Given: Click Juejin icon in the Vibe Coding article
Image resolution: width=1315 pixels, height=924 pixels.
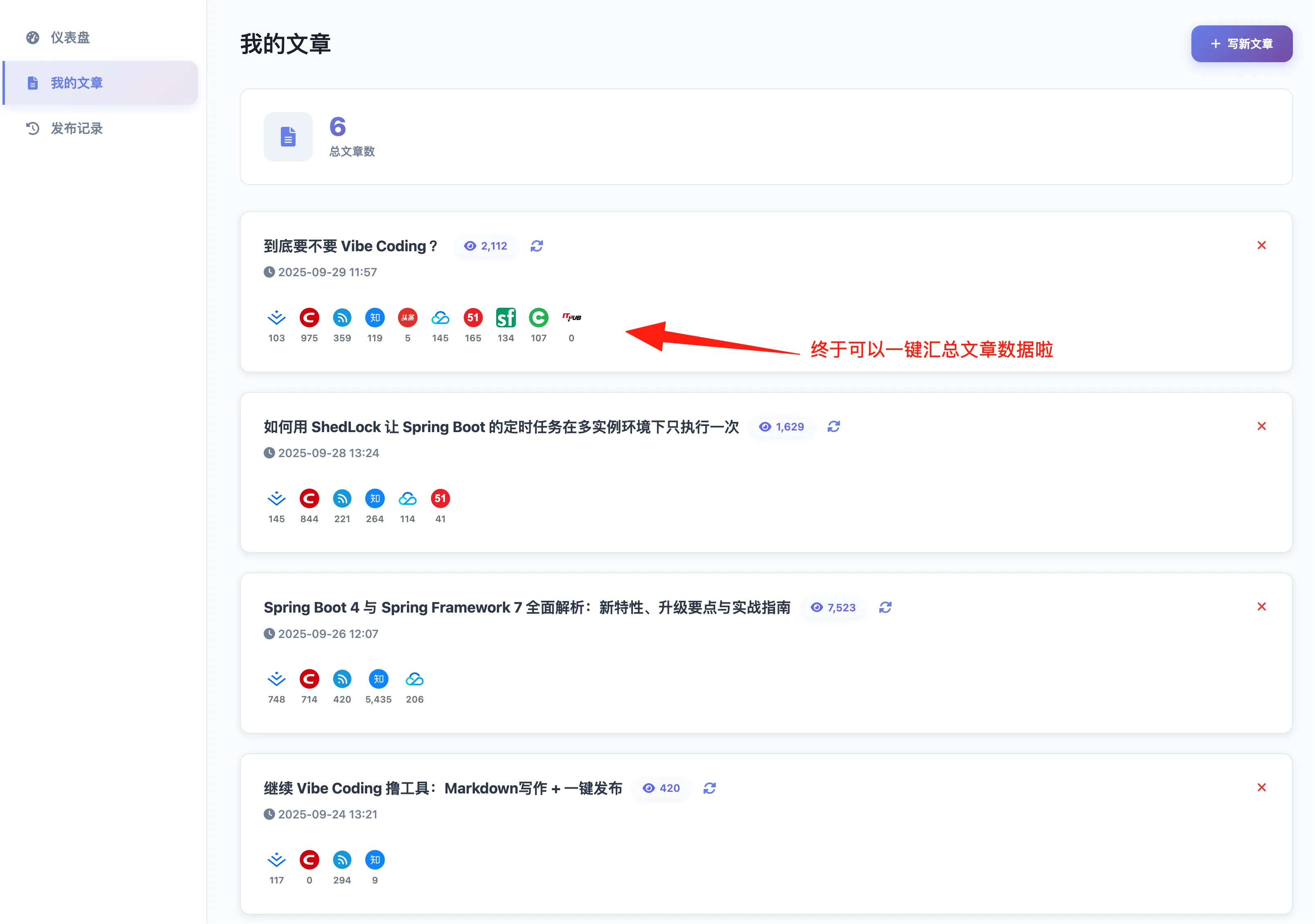Looking at the screenshot, I should pyautogui.click(x=276, y=318).
